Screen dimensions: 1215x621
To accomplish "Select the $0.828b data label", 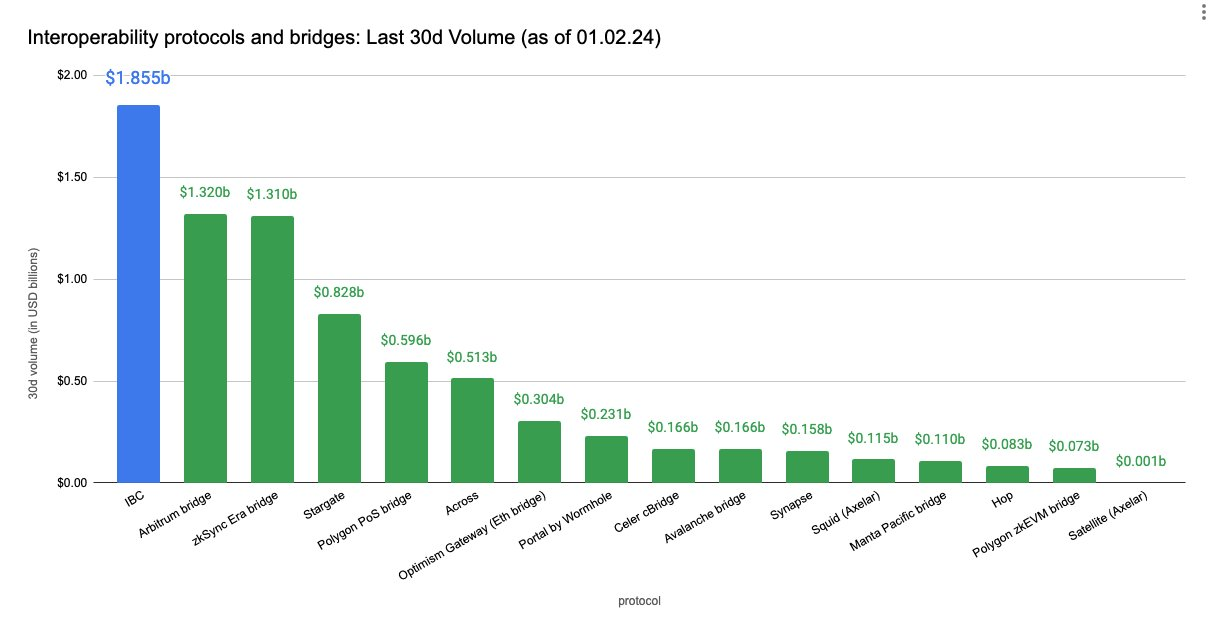I will [339, 292].
